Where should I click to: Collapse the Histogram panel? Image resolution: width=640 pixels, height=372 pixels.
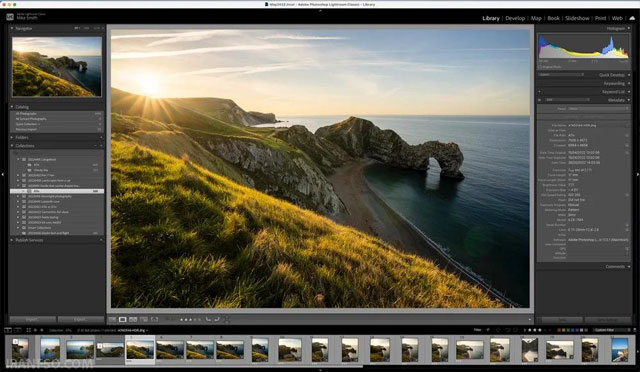[x=629, y=29]
